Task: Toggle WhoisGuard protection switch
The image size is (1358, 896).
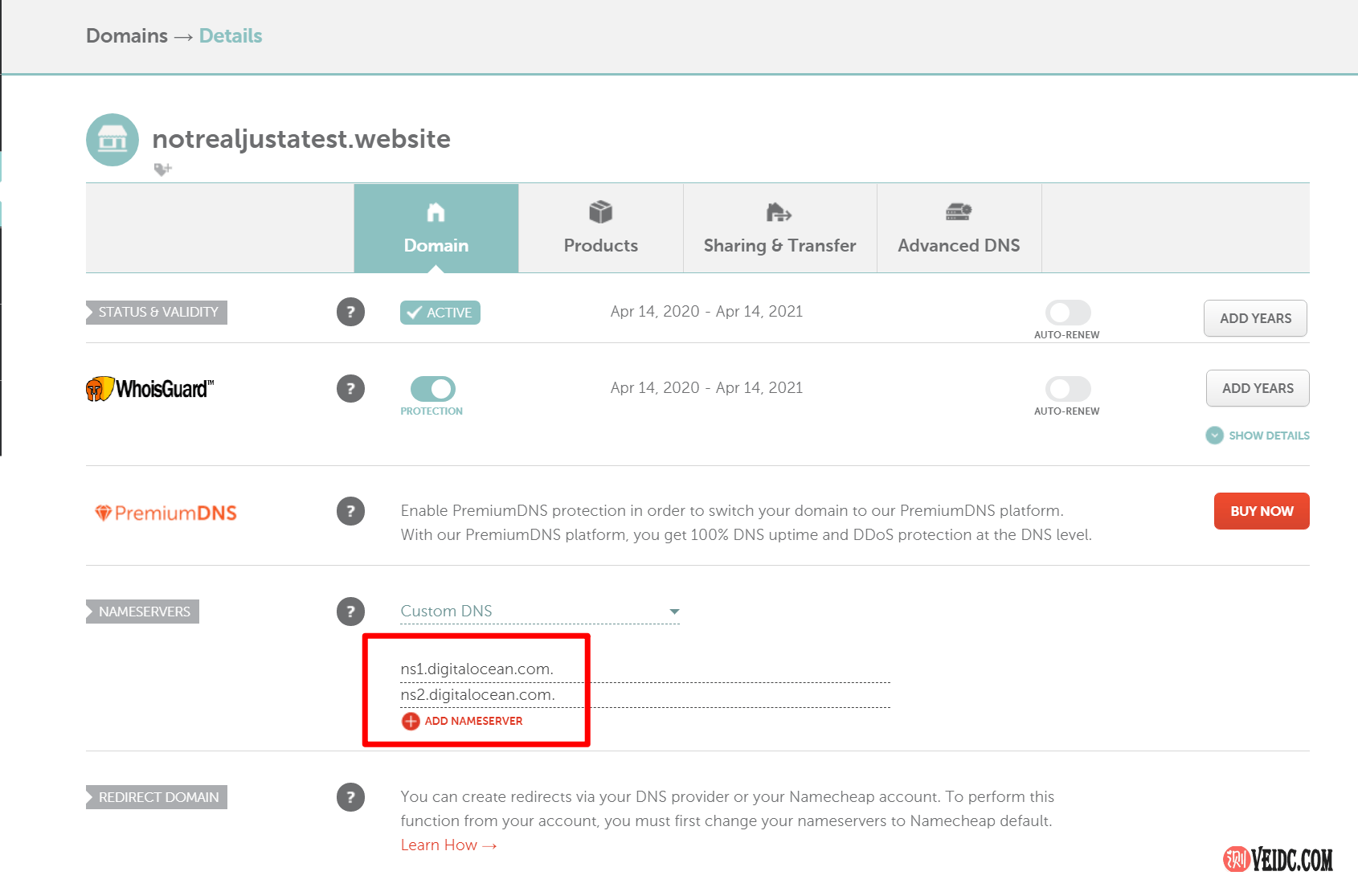Action: pyautogui.click(x=433, y=389)
